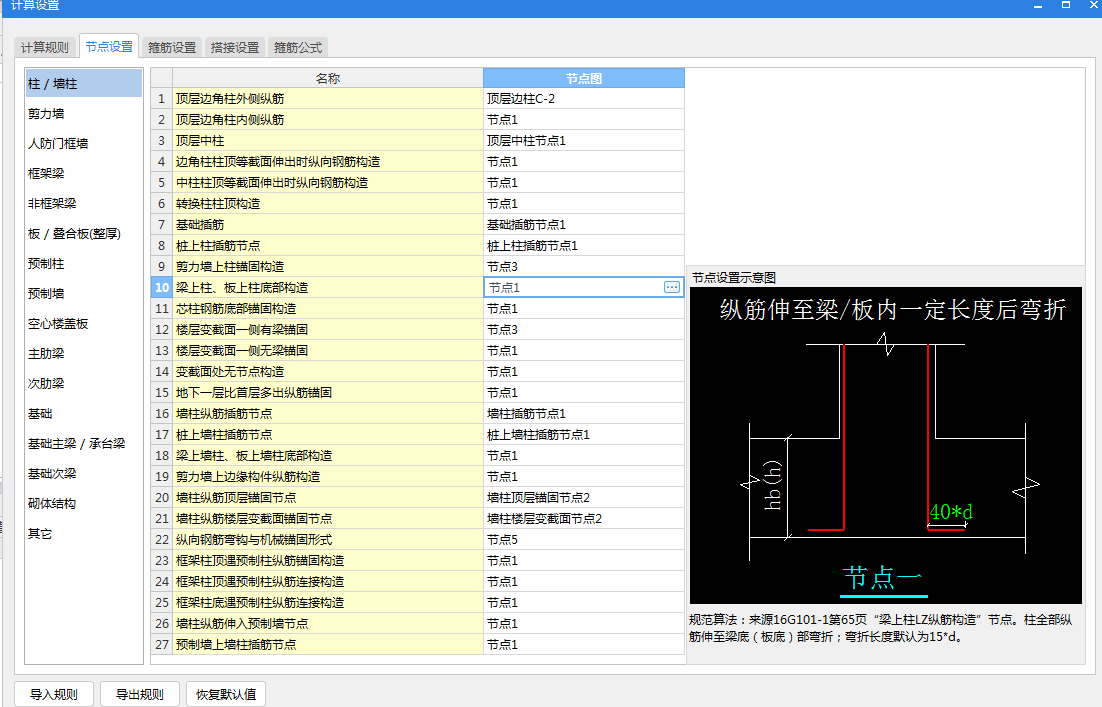Select 基础 category
1102x707 pixels.
(84, 414)
